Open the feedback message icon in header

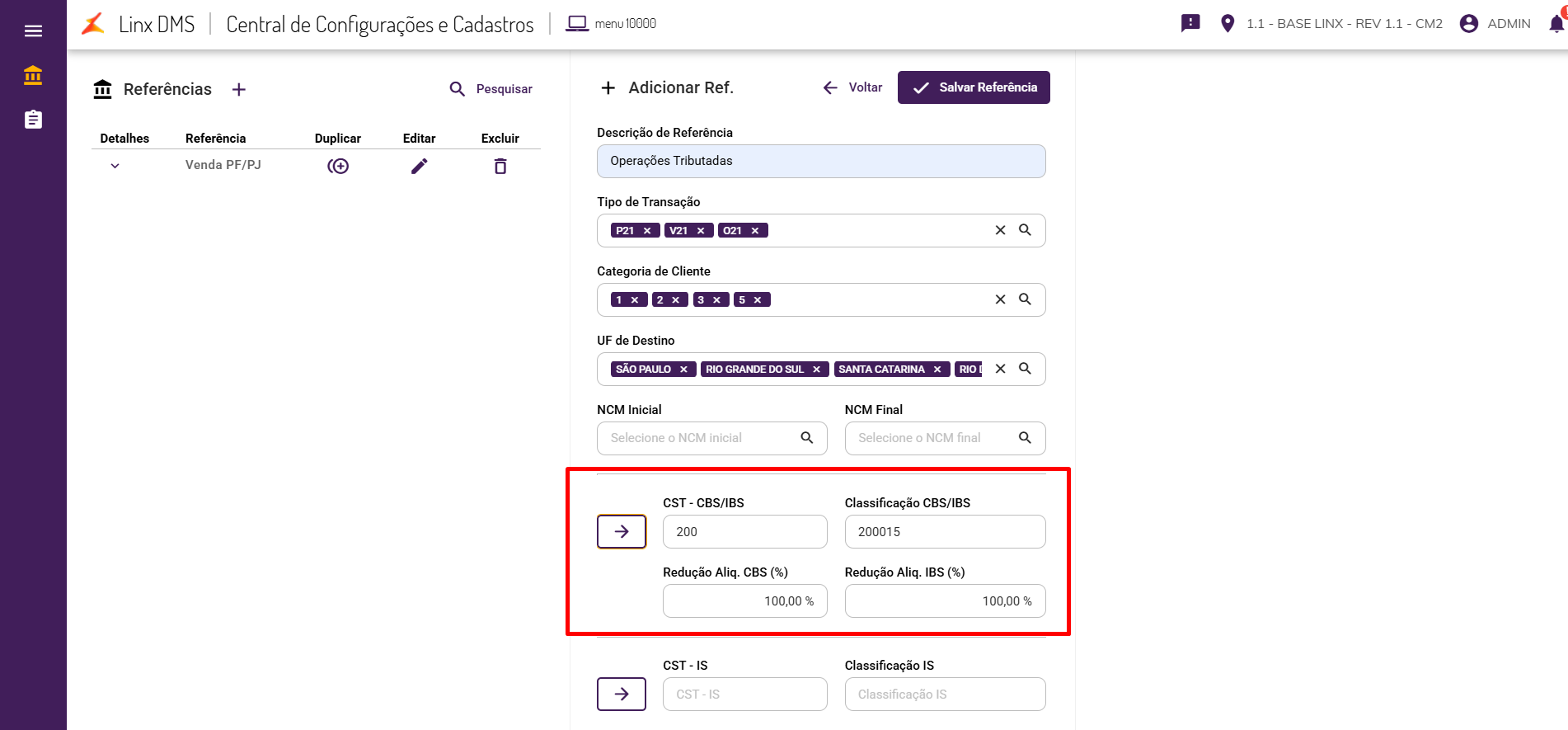(1190, 23)
